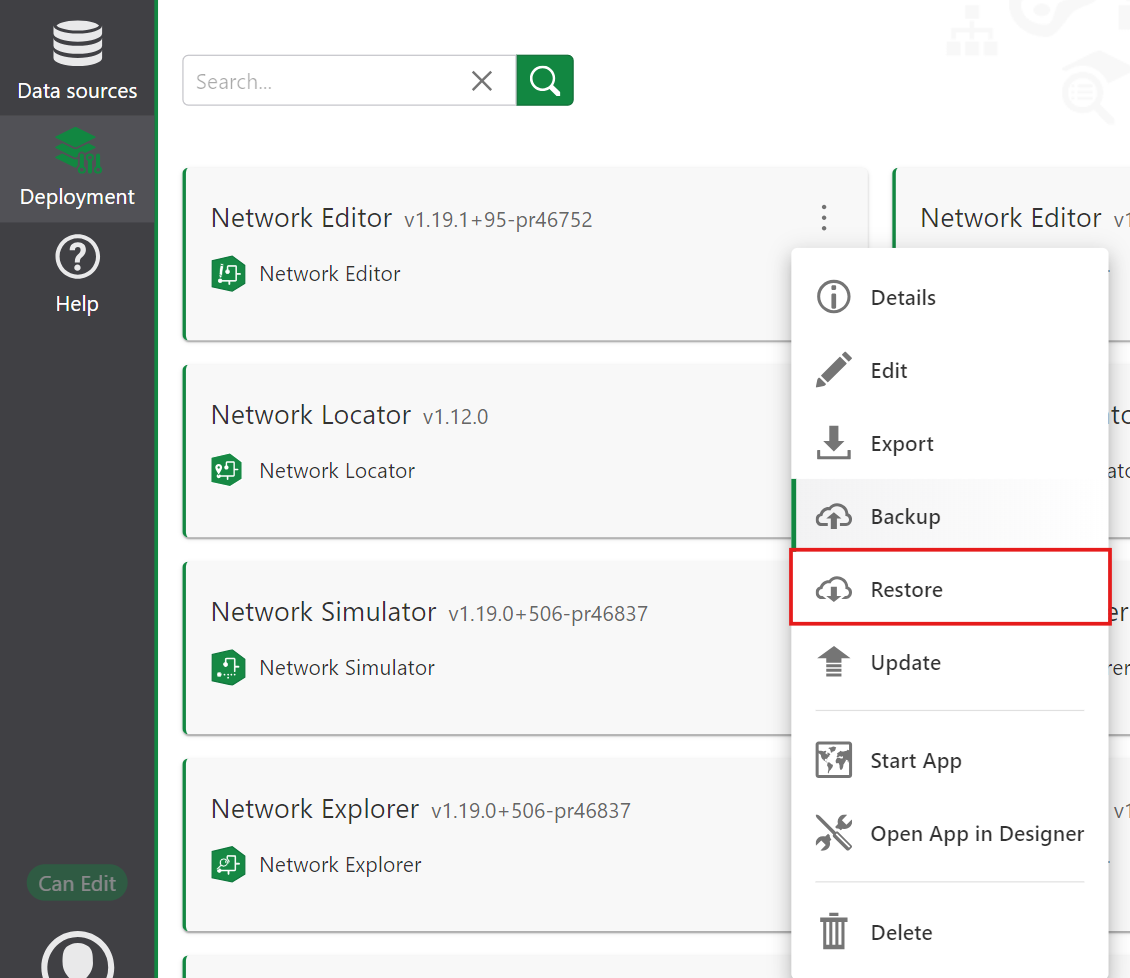Click the Delete trash can icon
This screenshot has width=1130, height=978.
pyautogui.click(x=834, y=931)
